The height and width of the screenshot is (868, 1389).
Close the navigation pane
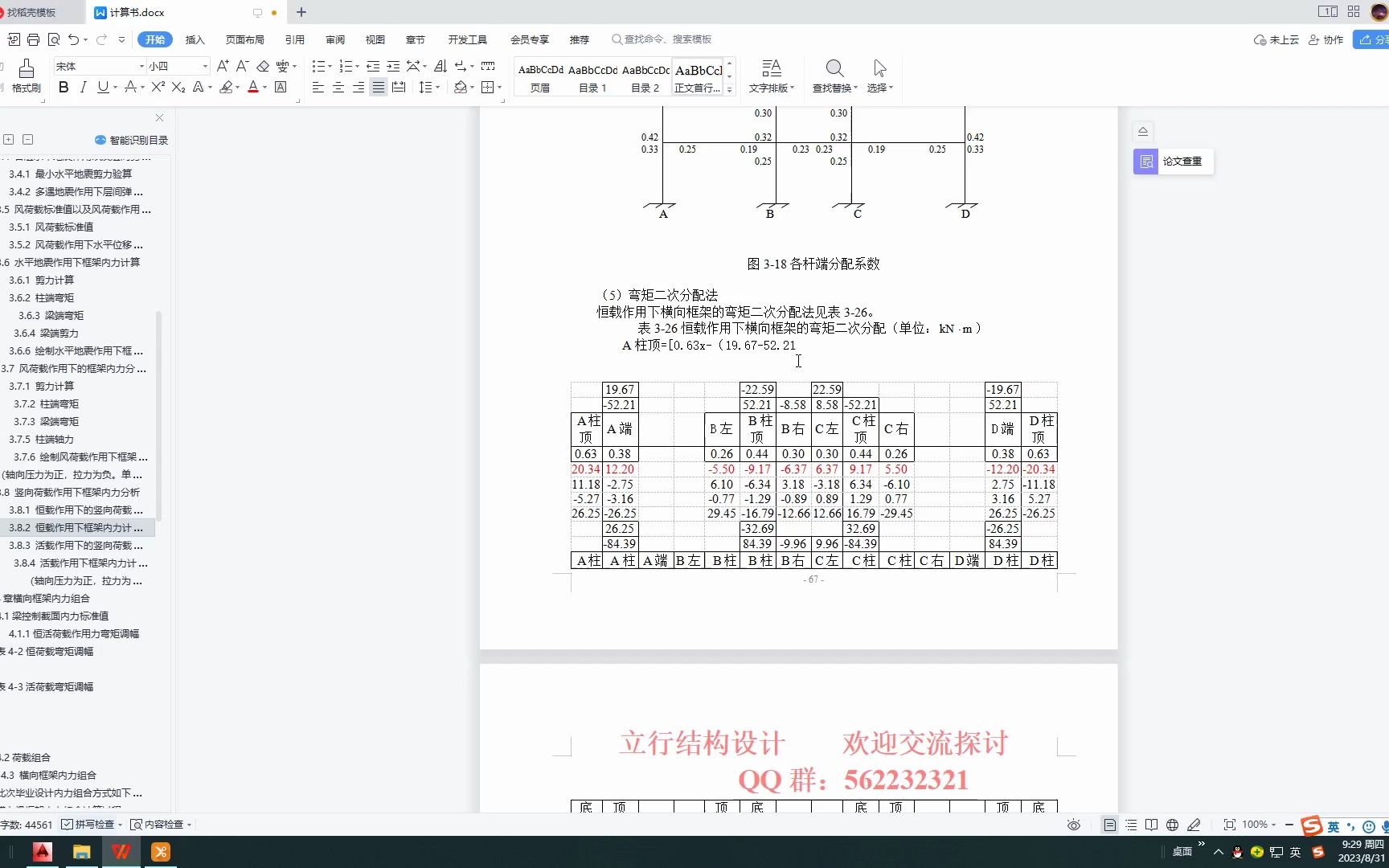coord(159,117)
